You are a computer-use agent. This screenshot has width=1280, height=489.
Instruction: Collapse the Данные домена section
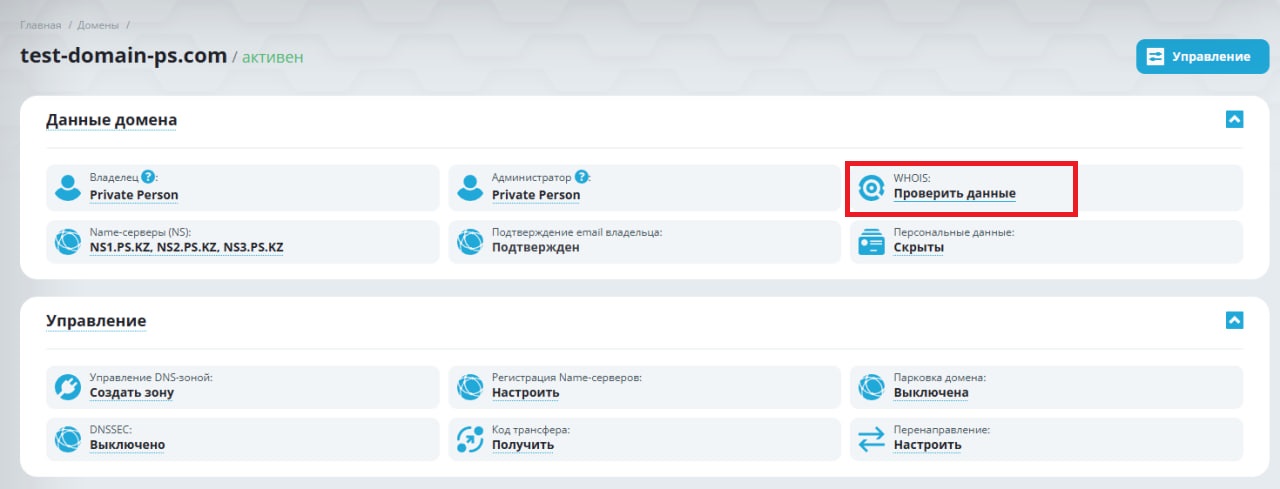point(1234,119)
